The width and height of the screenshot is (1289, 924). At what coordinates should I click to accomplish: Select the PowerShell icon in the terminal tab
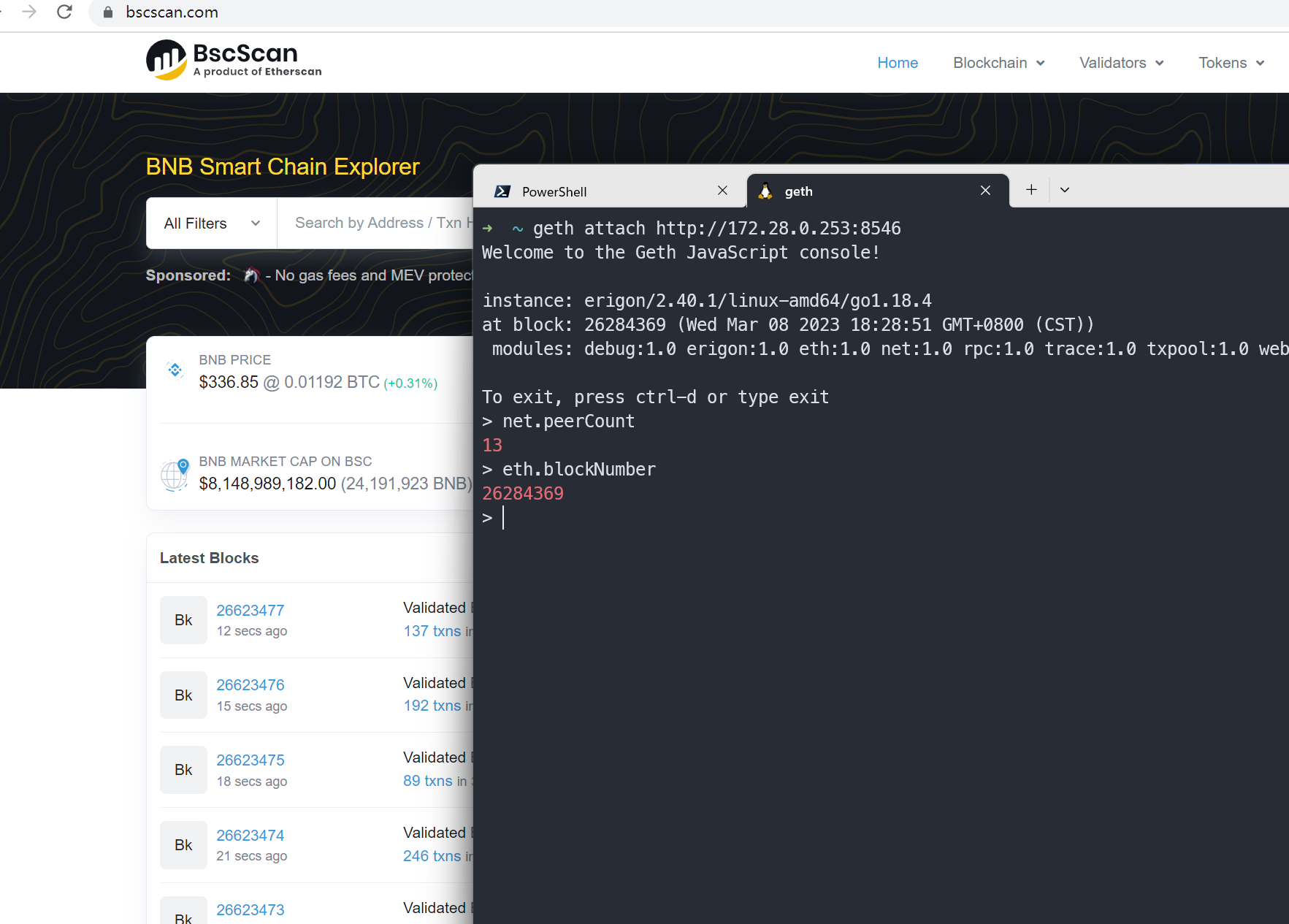(502, 191)
